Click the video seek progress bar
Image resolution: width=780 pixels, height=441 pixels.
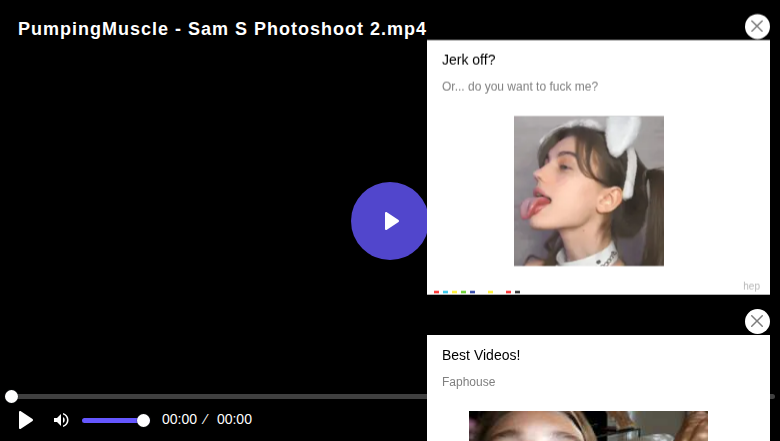coord(220,396)
